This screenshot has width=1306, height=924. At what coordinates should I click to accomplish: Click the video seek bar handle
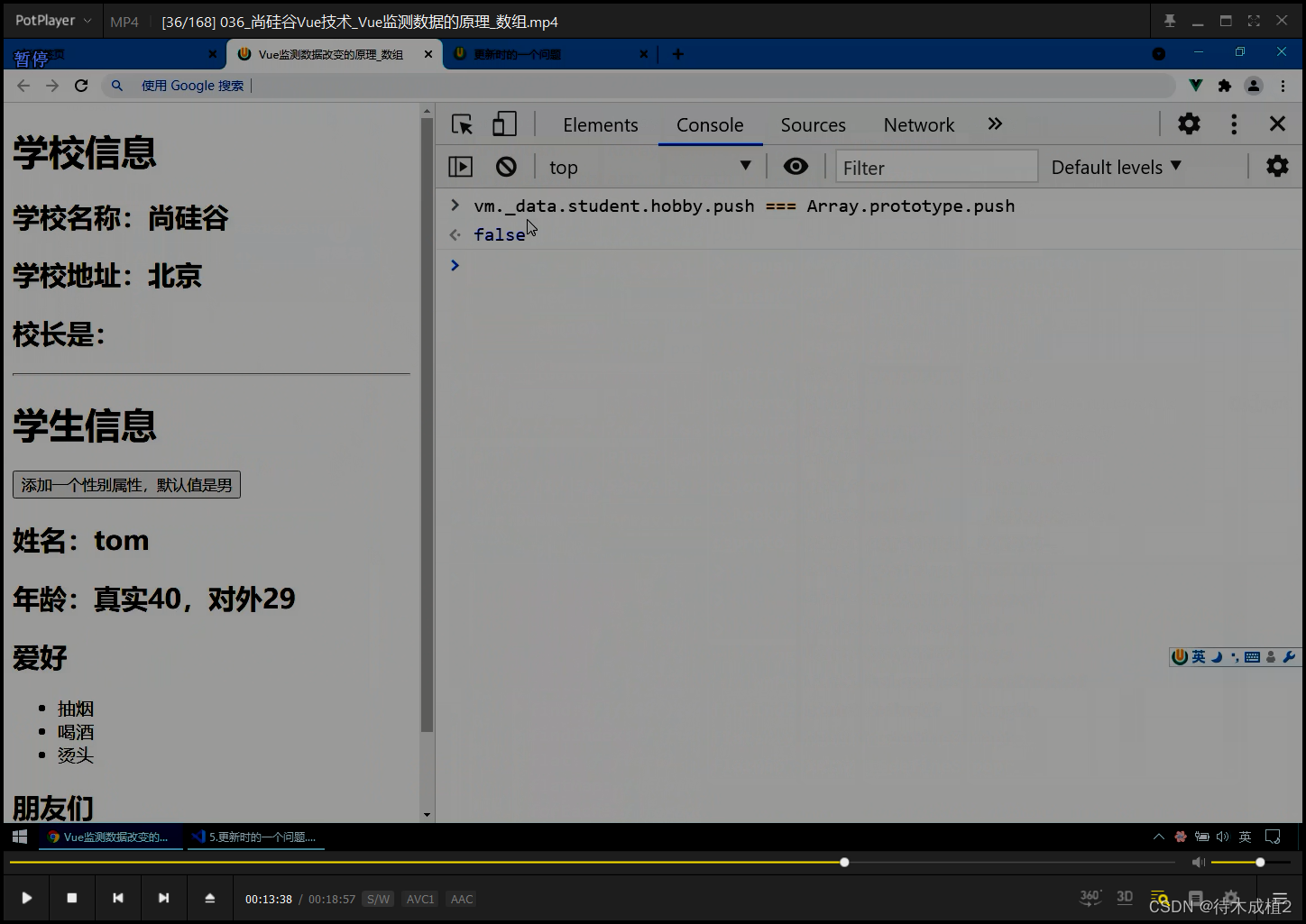click(844, 863)
